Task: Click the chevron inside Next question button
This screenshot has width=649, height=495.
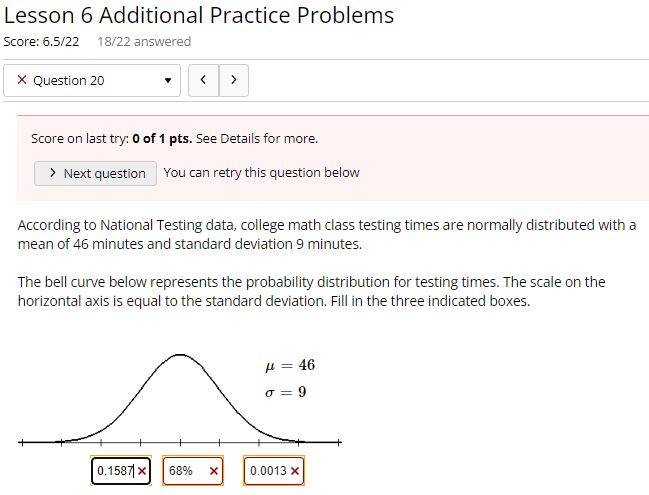Action: point(53,173)
